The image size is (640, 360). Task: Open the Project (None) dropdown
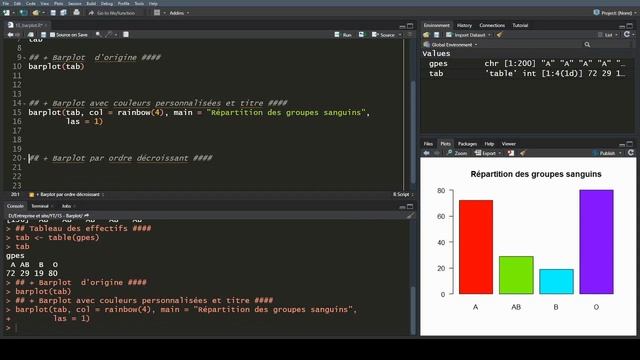(x=615, y=13)
